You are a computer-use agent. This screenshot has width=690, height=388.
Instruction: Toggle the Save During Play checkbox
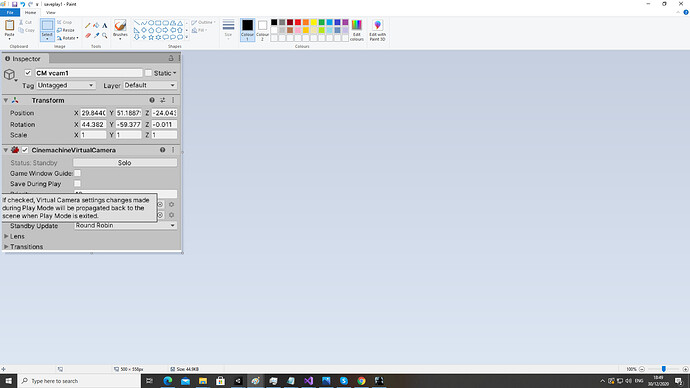pyautogui.click(x=77, y=183)
